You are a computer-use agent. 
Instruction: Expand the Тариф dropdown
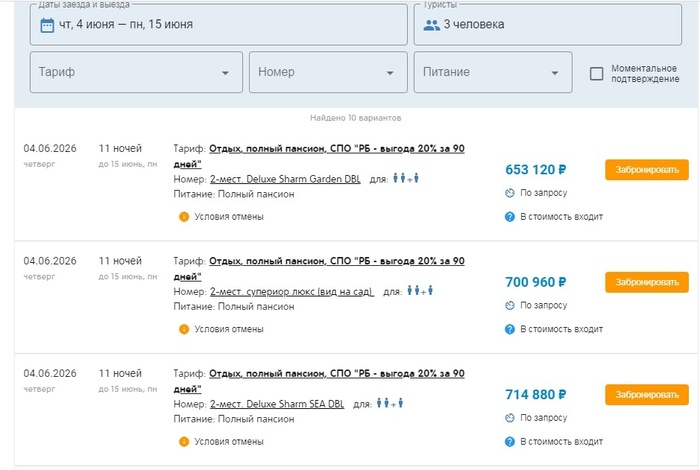point(136,73)
